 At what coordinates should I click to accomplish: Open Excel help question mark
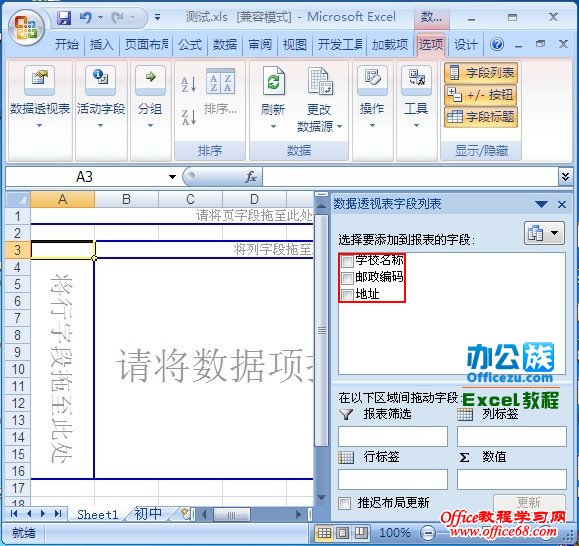point(497,45)
